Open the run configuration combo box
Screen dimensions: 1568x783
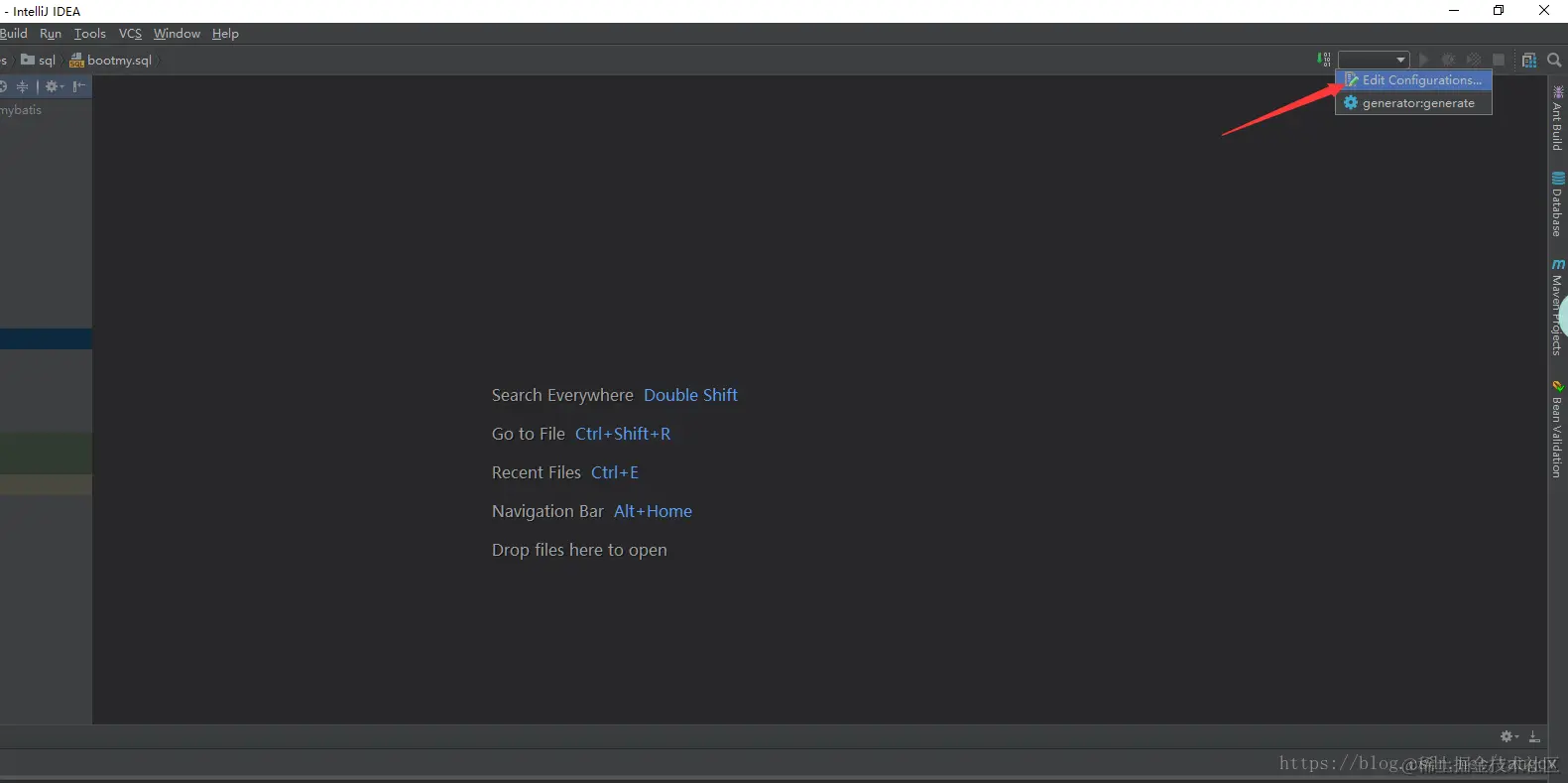pyautogui.click(x=1374, y=60)
